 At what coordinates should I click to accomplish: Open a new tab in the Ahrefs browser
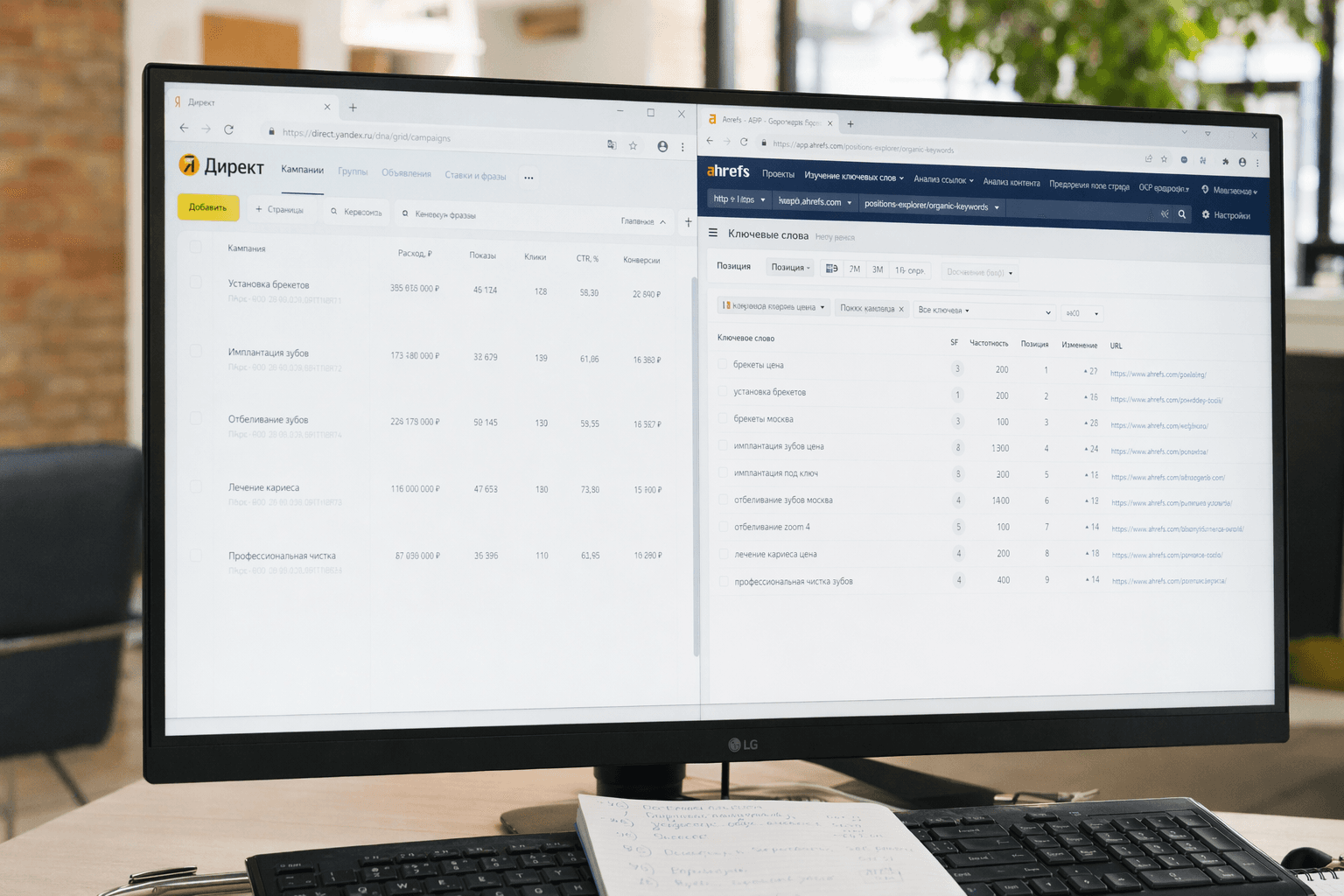tap(850, 124)
